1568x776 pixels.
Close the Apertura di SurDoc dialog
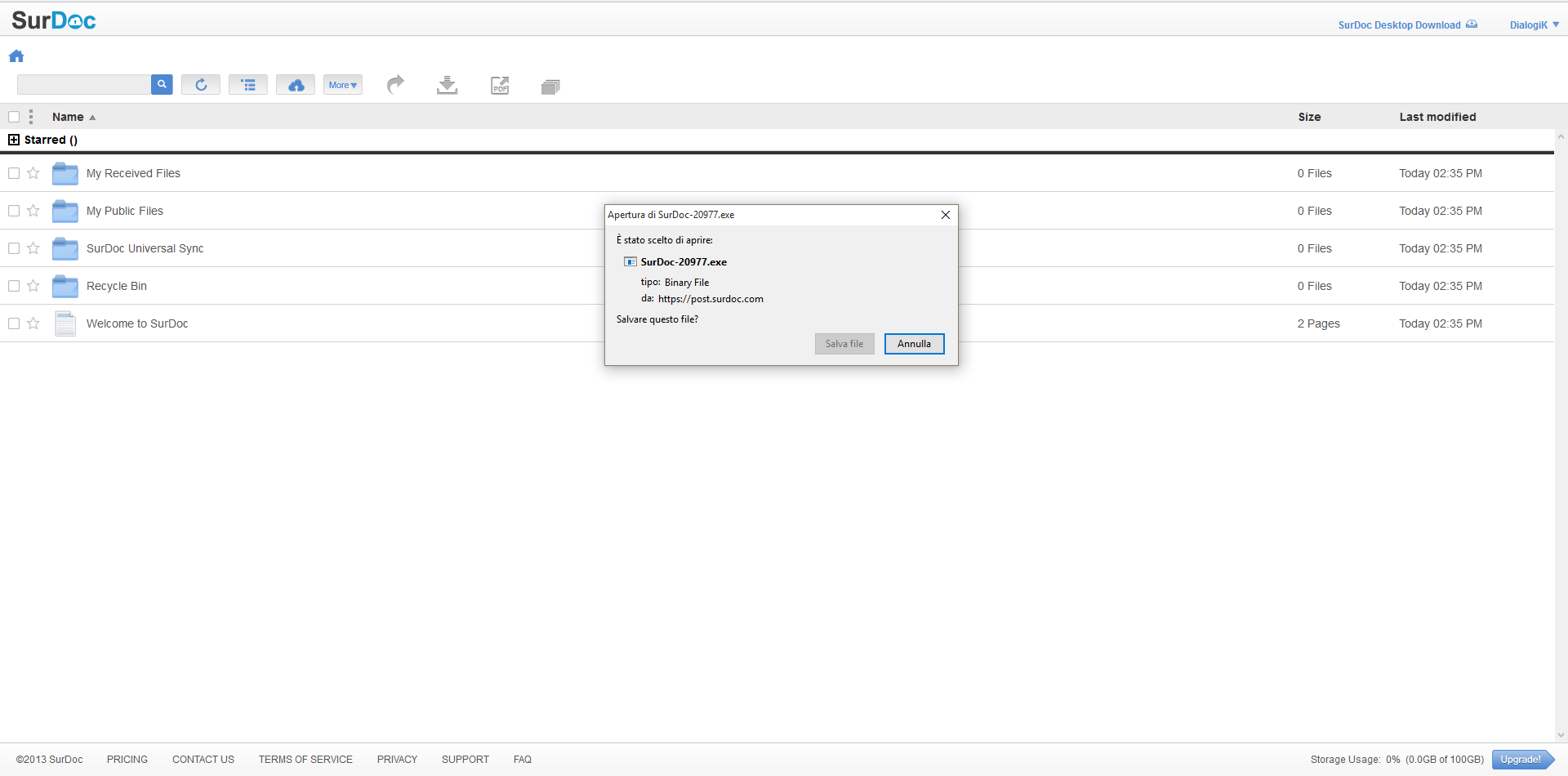[x=946, y=215]
